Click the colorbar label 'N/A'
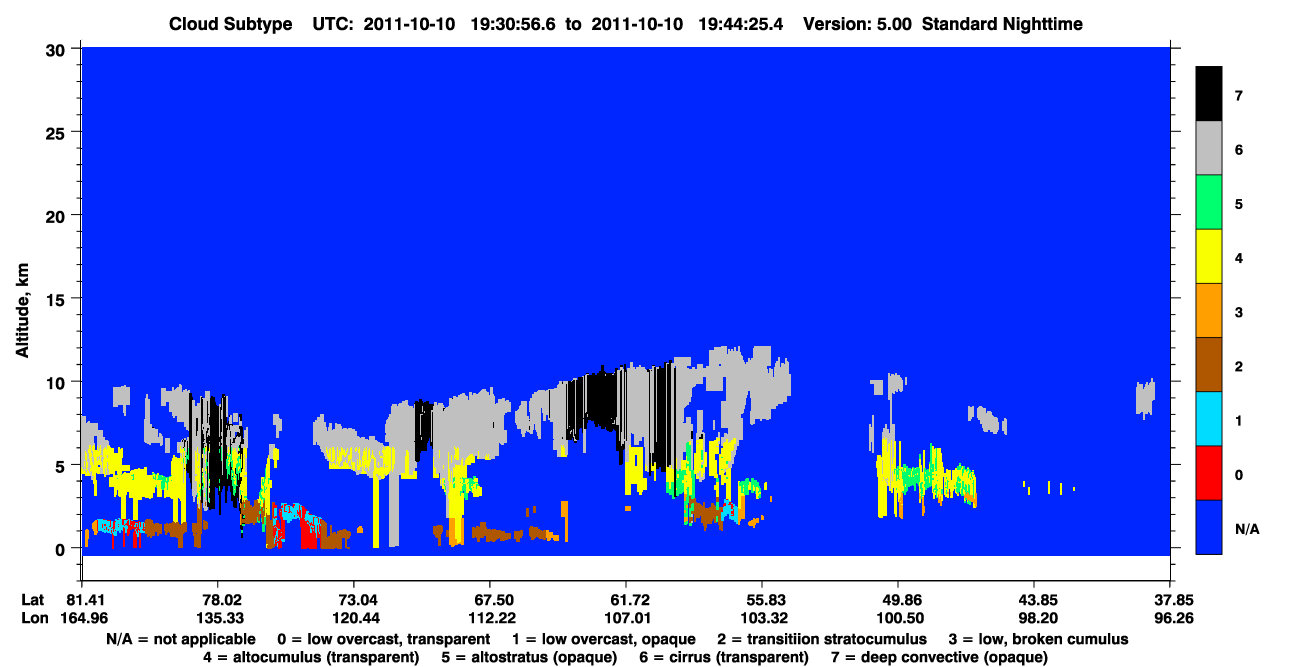This screenshot has width=1300, height=667. [1246, 529]
